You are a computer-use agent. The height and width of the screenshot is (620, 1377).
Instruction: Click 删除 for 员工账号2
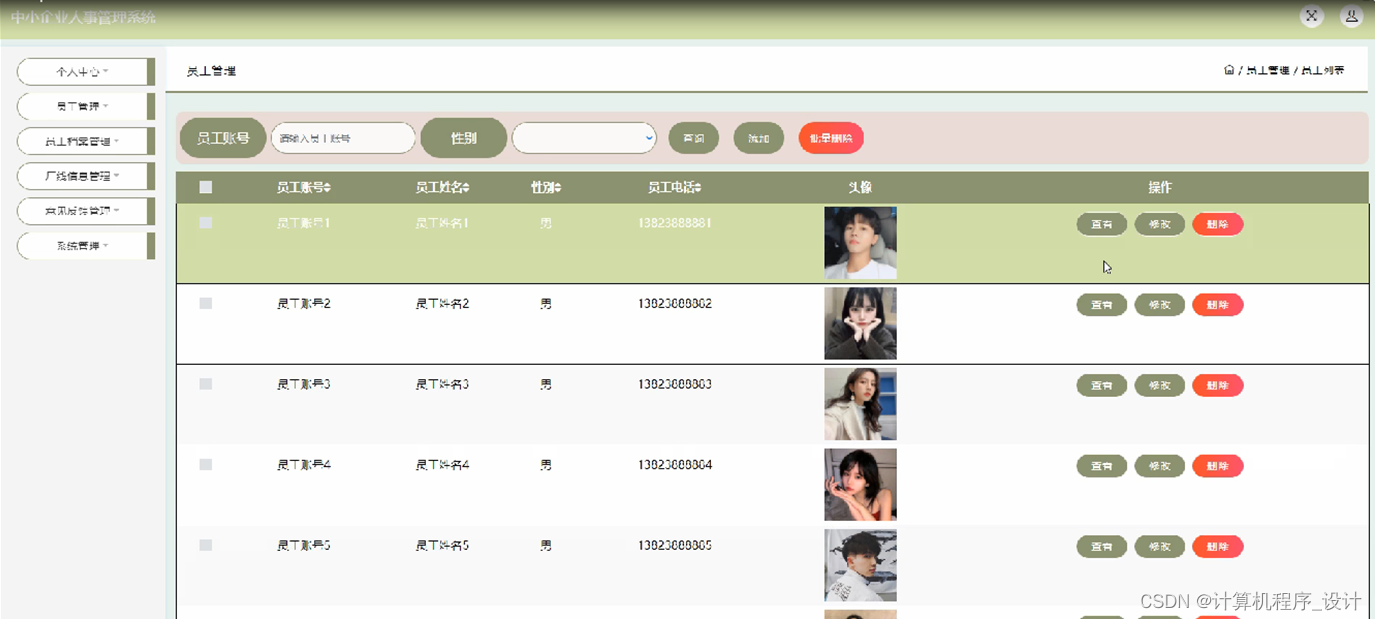tap(1218, 305)
